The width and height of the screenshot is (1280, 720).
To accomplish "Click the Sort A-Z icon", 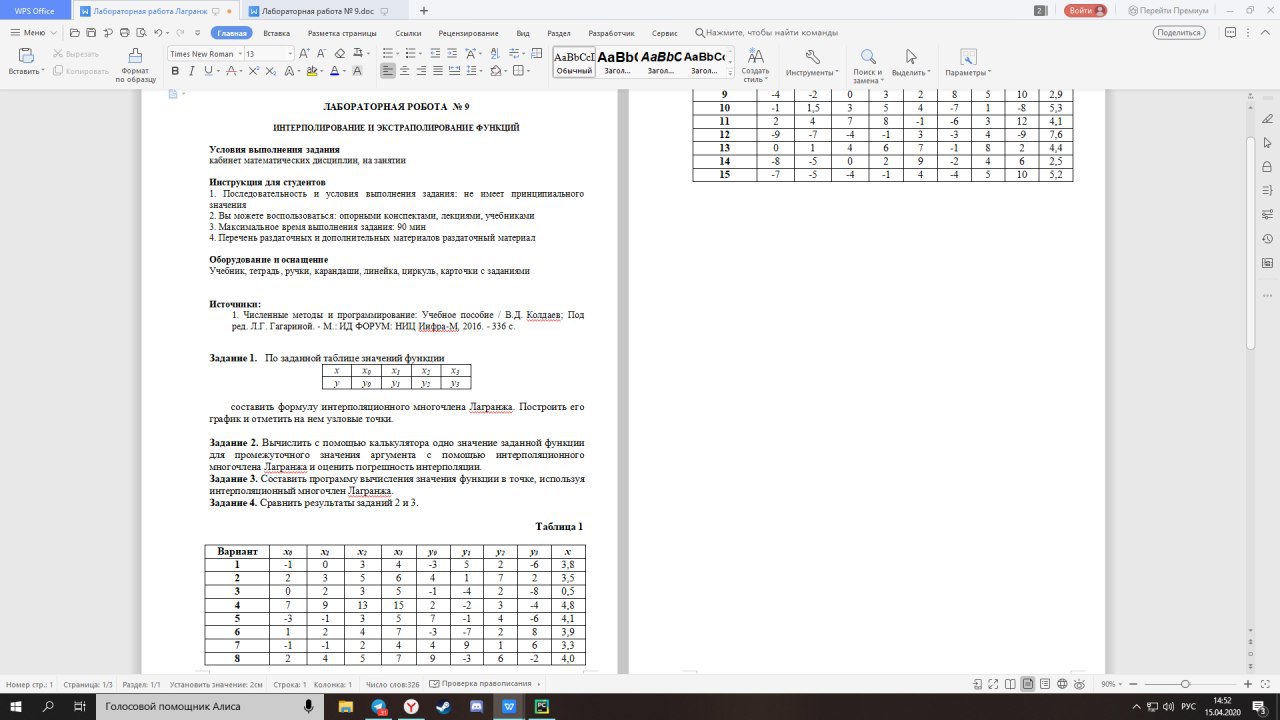I will tap(496, 54).
